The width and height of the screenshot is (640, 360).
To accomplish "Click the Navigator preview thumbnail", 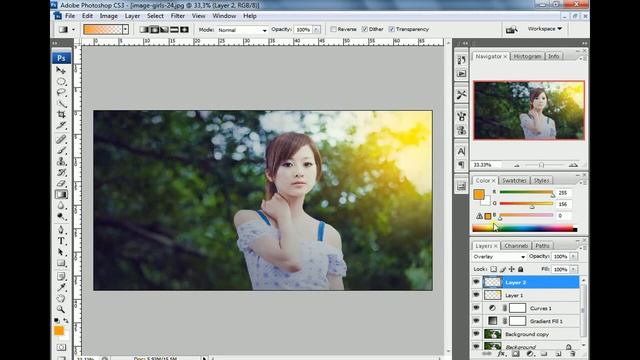I will (x=529, y=110).
